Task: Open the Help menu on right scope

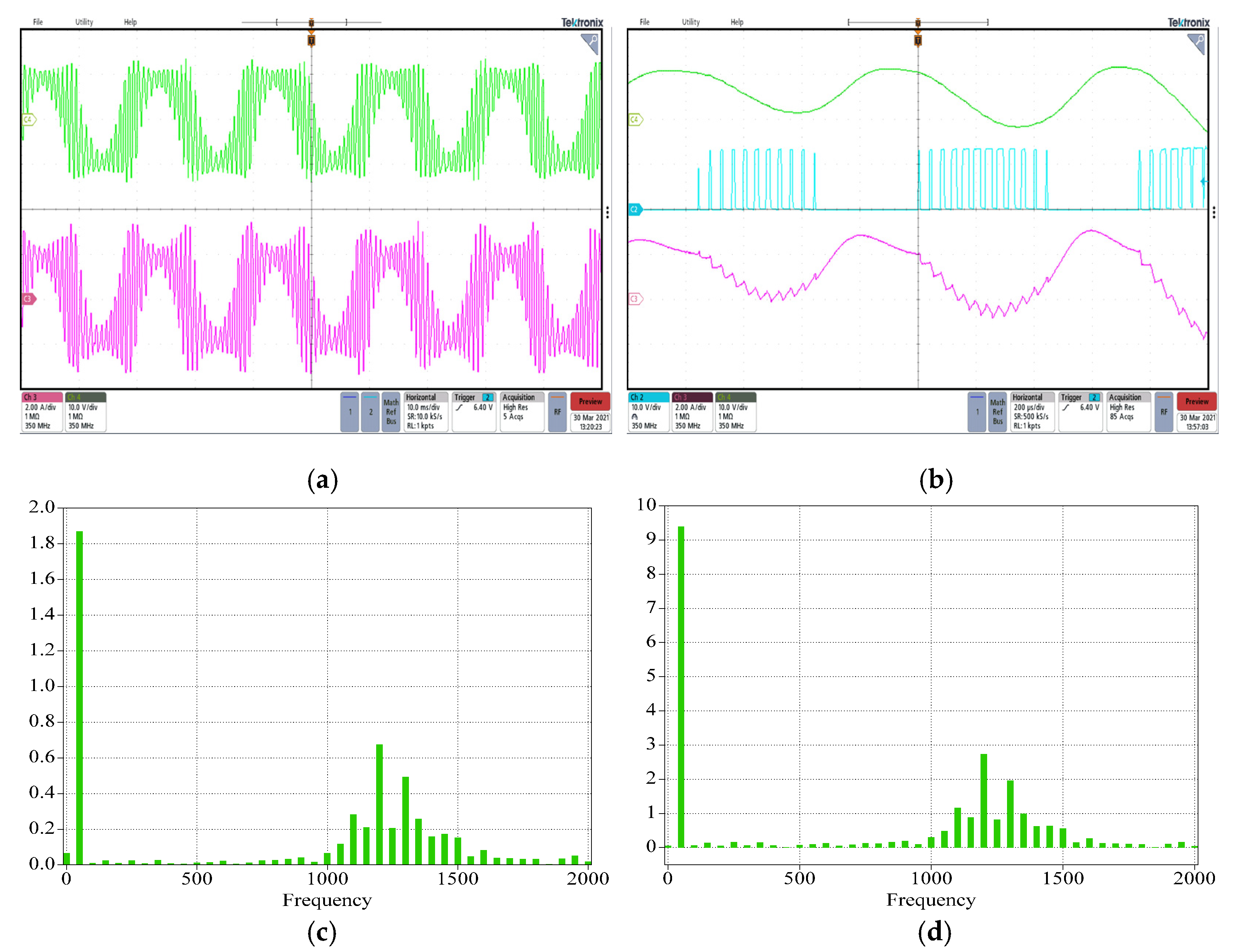Action: [x=737, y=22]
